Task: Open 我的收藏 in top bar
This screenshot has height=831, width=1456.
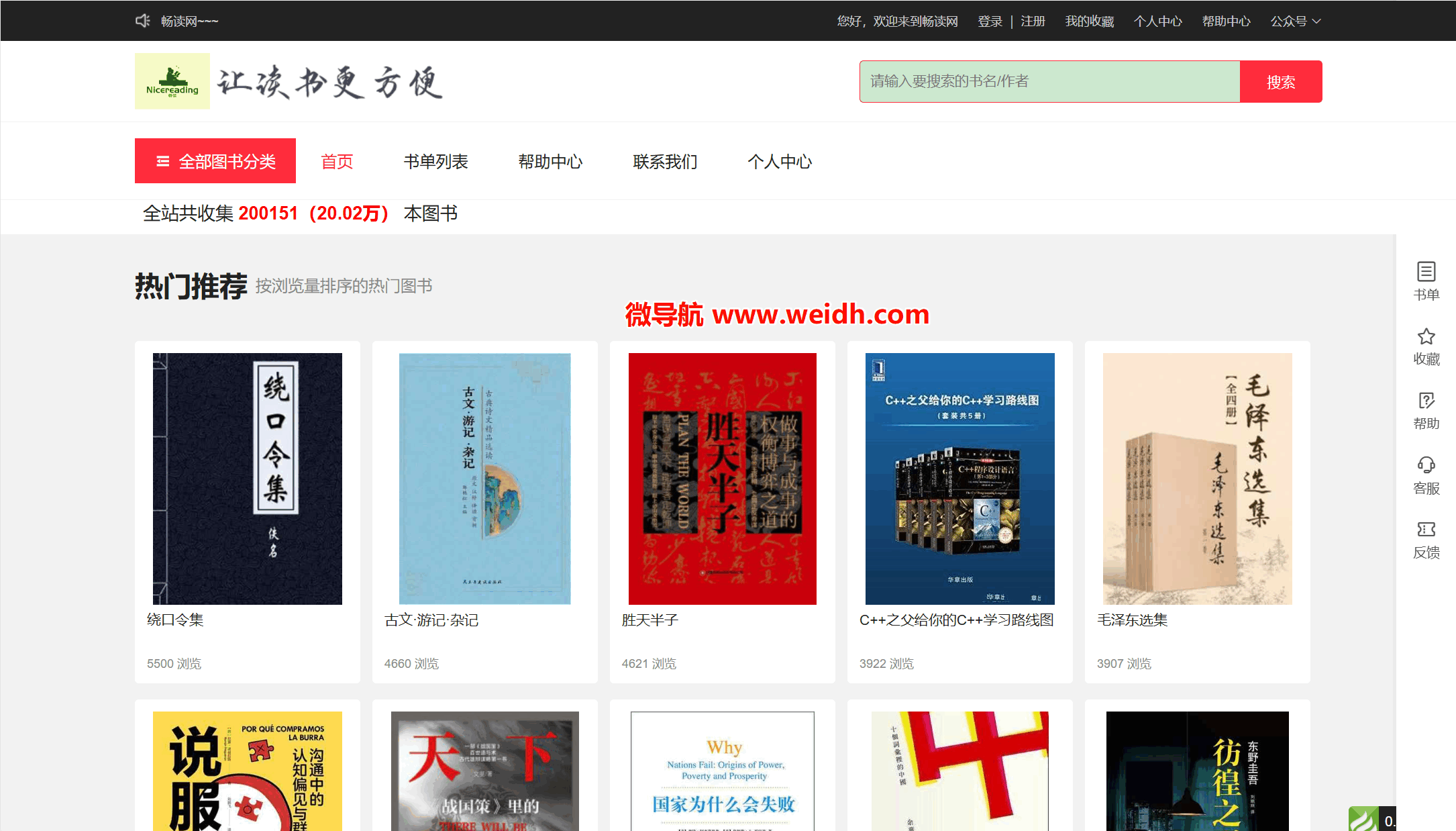Action: click(x=1089, y=21)
